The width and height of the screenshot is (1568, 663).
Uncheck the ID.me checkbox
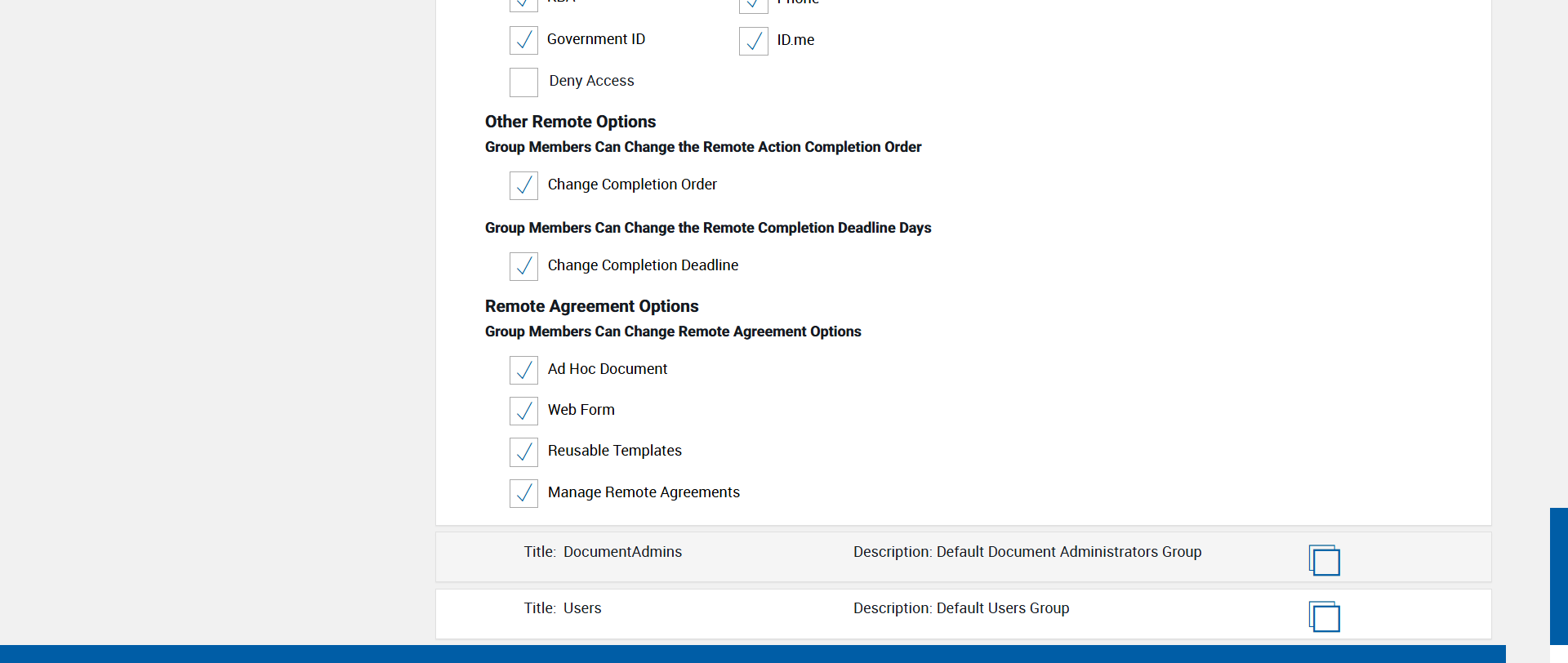[x=753, y=41]
